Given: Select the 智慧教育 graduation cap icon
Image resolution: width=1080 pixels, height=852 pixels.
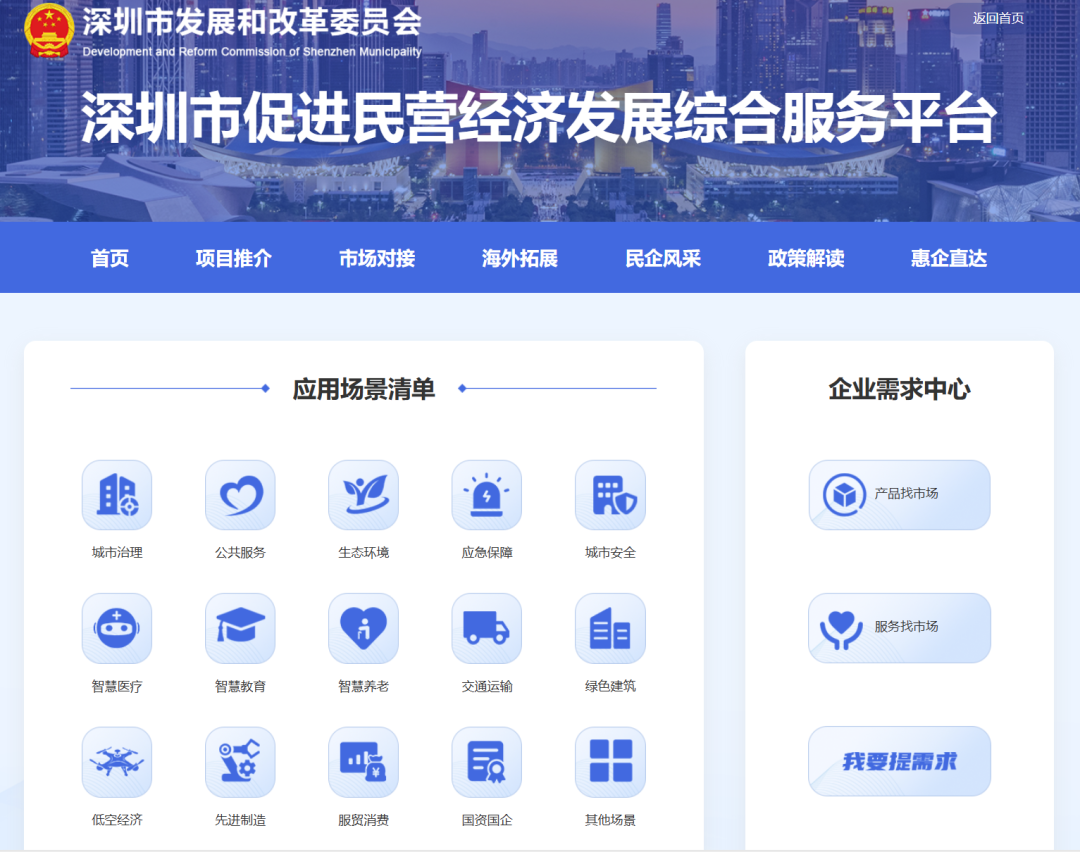Looking at the screenshot, I should [x=240, y=628].
